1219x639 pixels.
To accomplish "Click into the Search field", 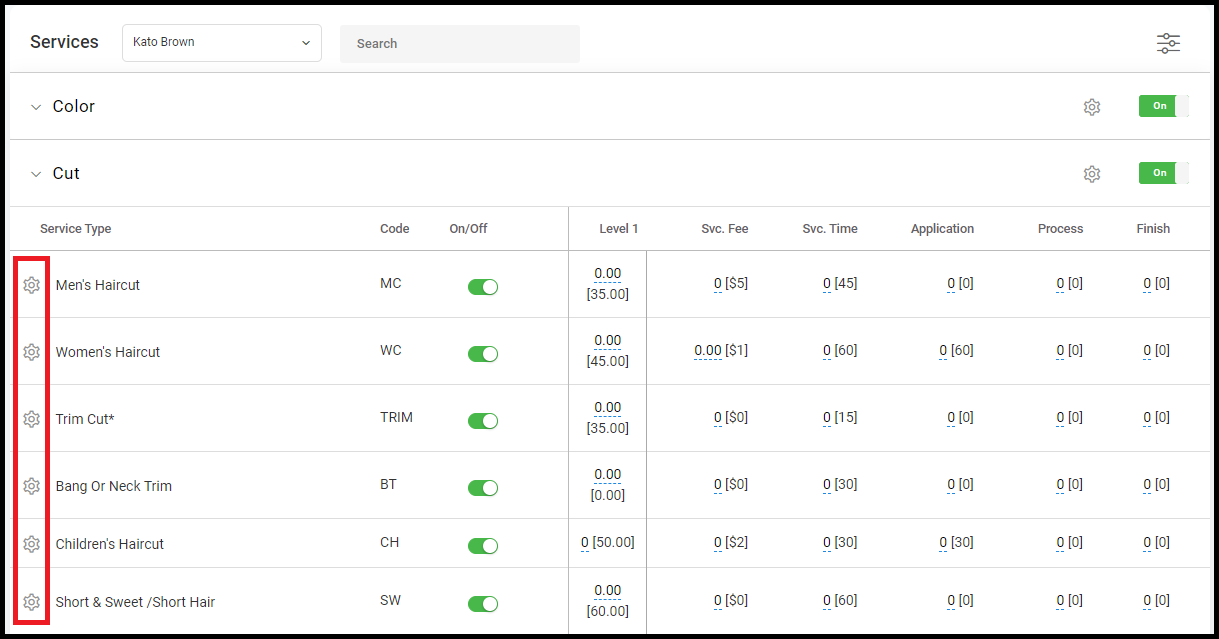I will pyautogui.click(x=460, y=44).
